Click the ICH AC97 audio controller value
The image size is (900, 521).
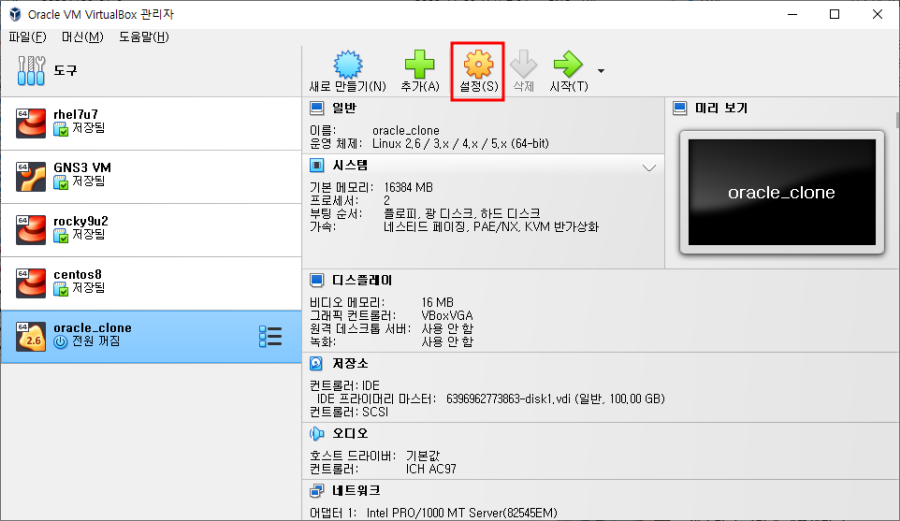(x=431, y=469)
